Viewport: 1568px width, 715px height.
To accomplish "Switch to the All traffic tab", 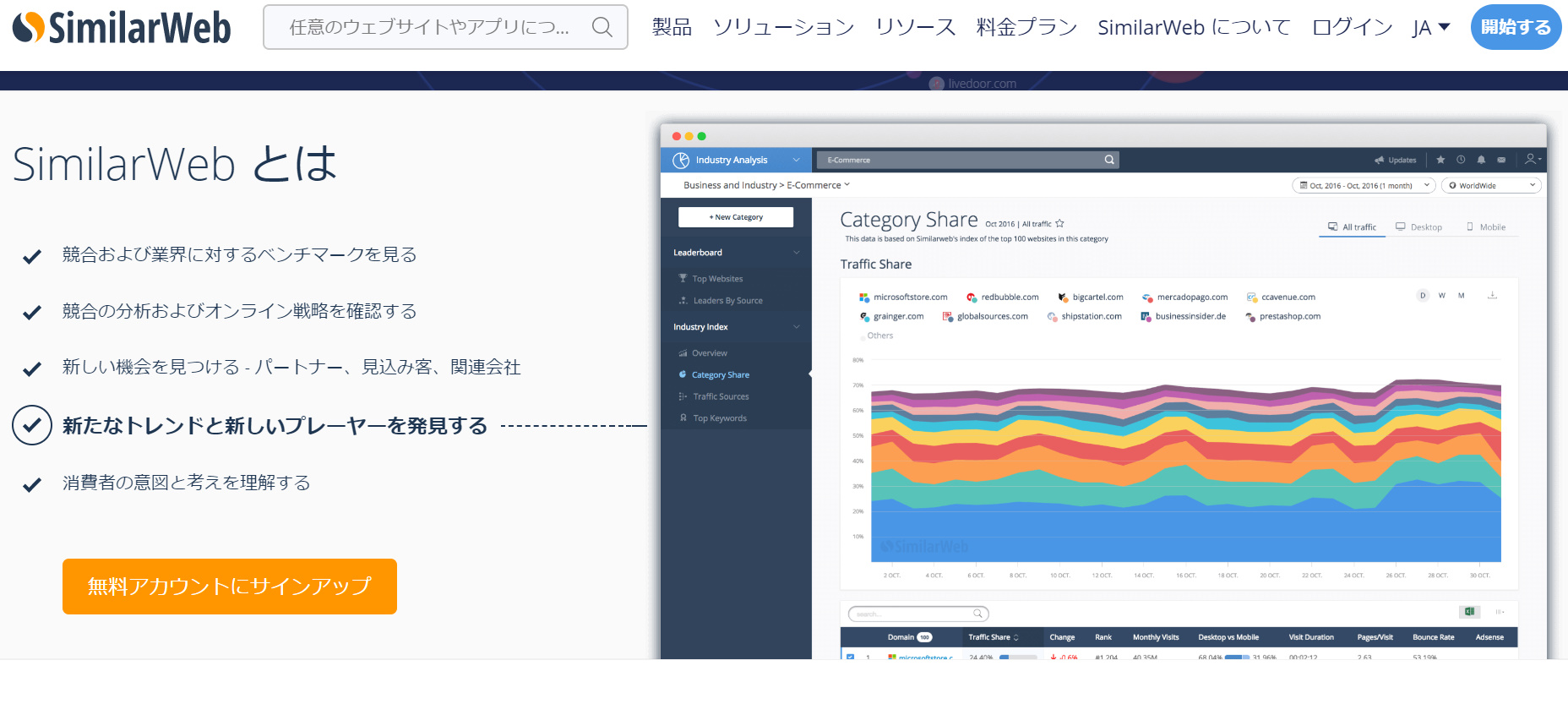I will [1352, 227].
